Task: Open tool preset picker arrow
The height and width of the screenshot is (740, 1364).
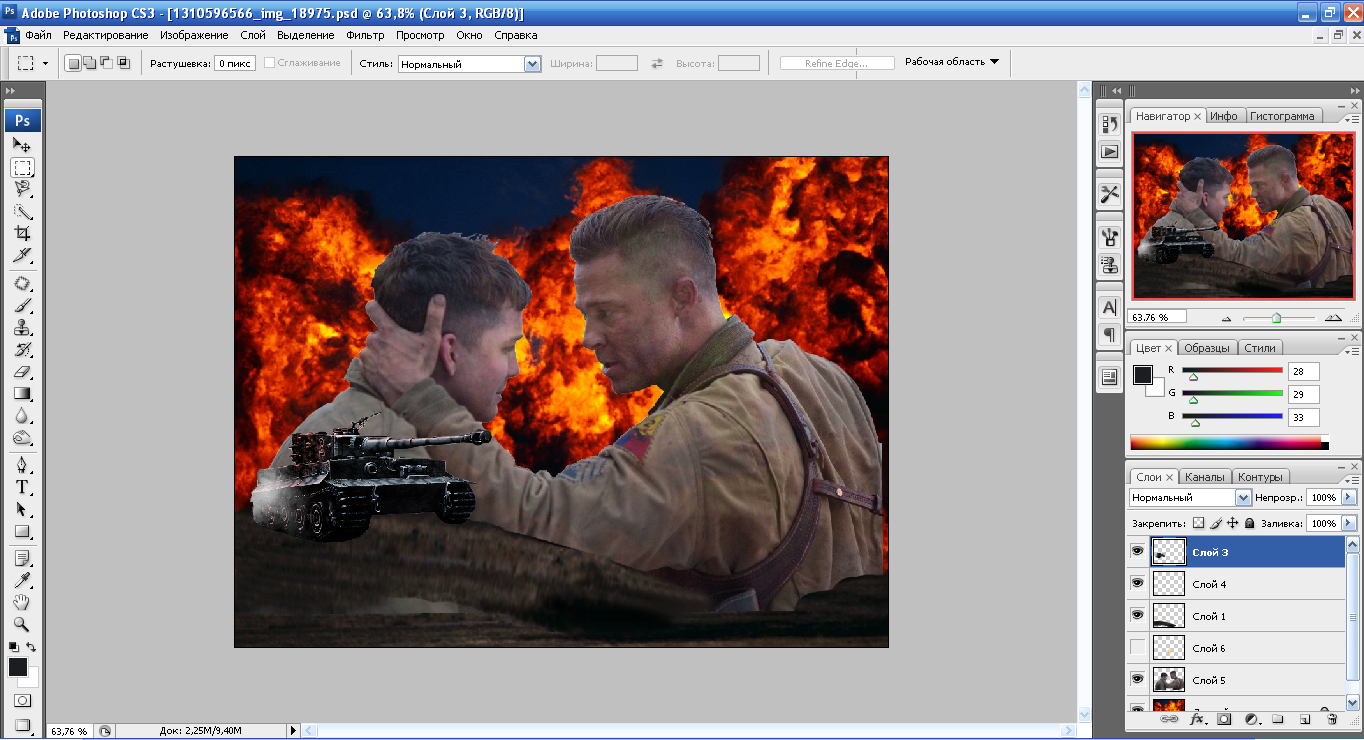Action: click(45, 63)
